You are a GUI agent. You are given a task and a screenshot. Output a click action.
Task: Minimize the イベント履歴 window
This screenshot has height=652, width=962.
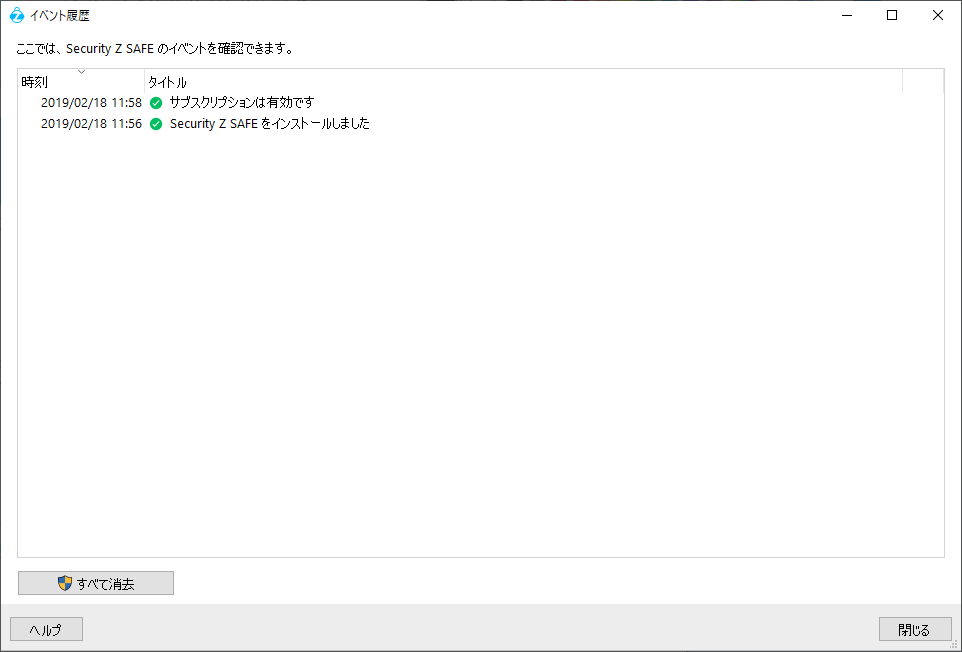point(846,15)
